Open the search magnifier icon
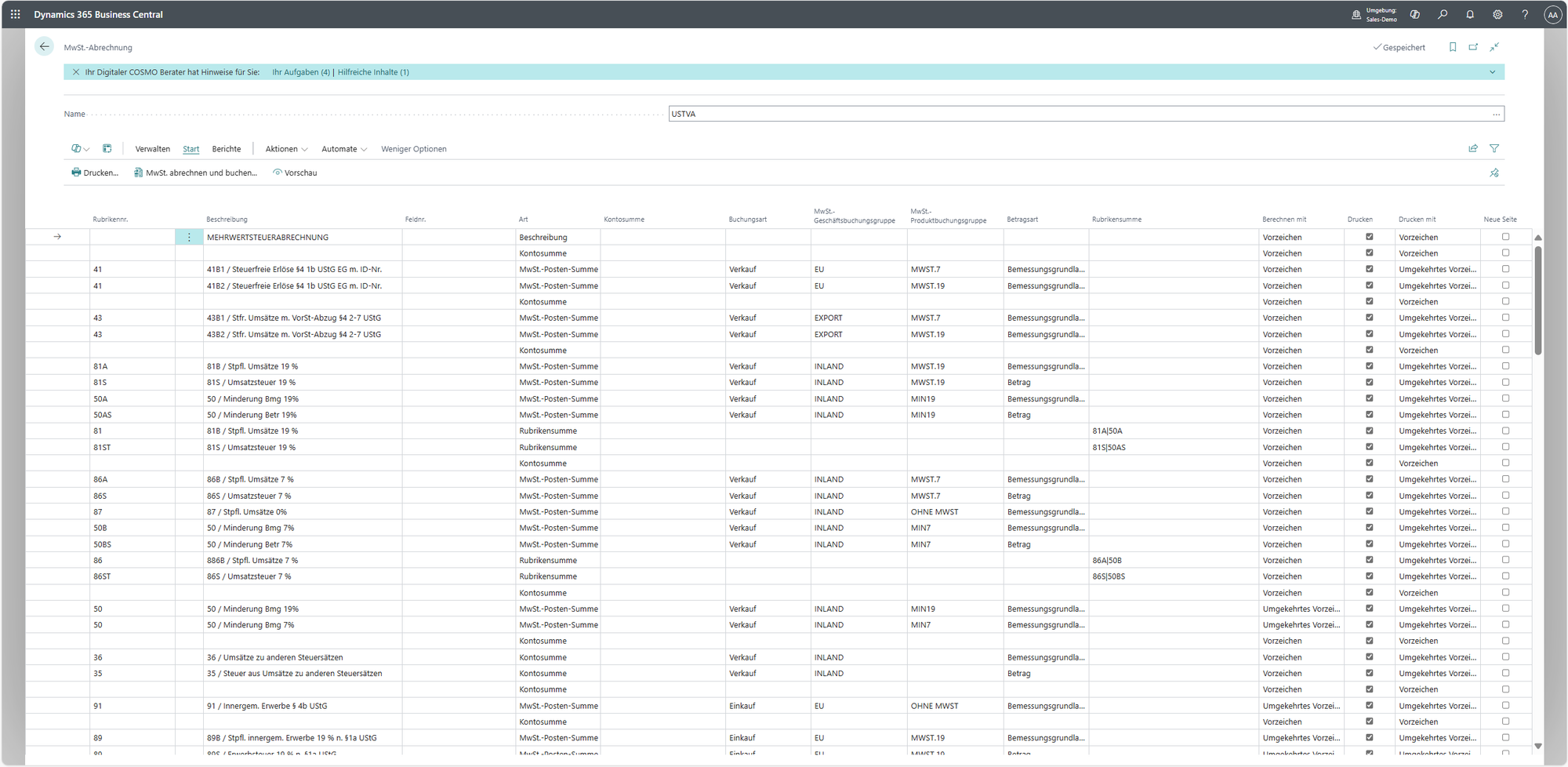Image resolution: width=1568 pixels, height=767 pixels. [1443, 14]
